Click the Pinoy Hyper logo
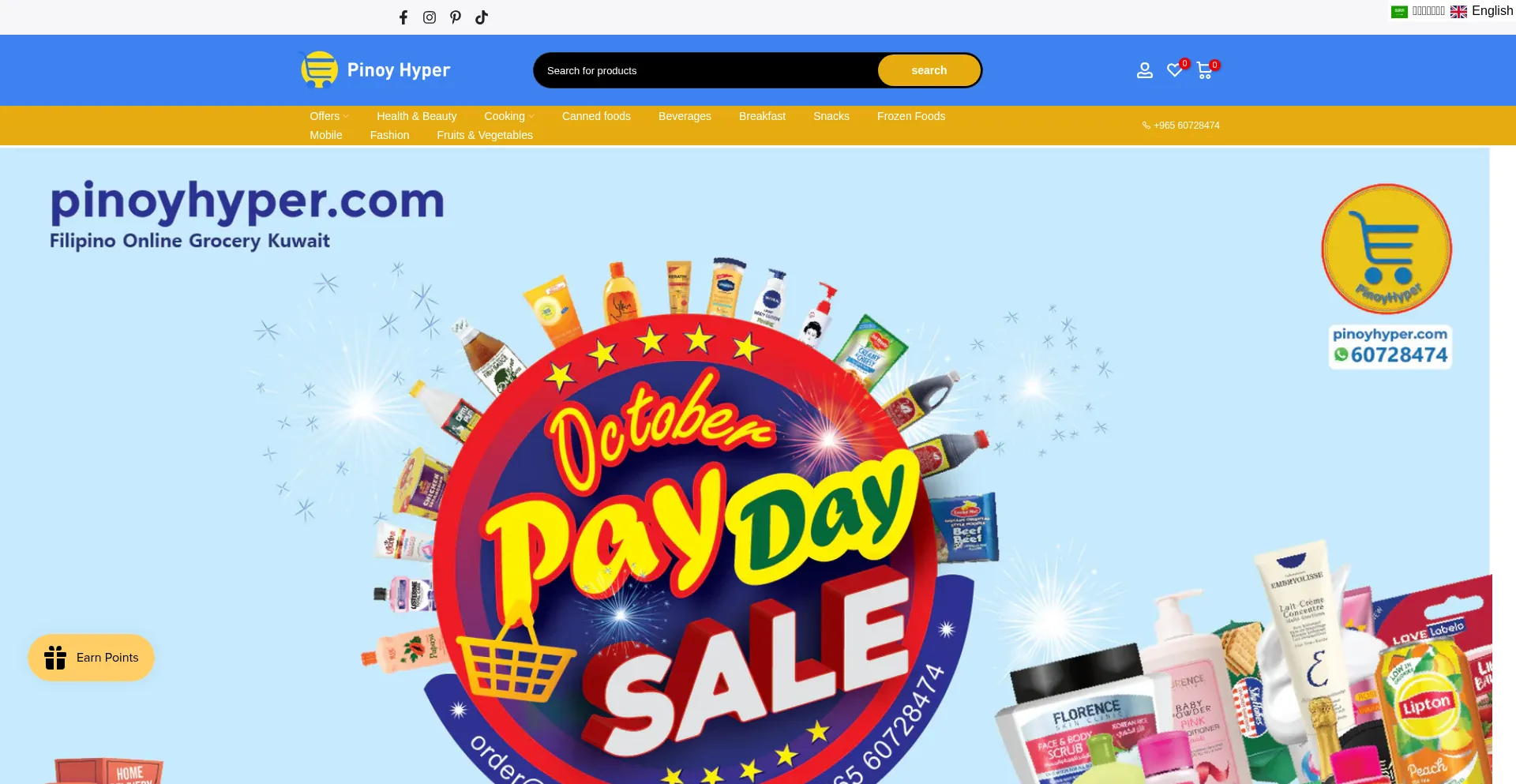The height and width of the screenshot is (784, 1516). (x=374, y=69)
